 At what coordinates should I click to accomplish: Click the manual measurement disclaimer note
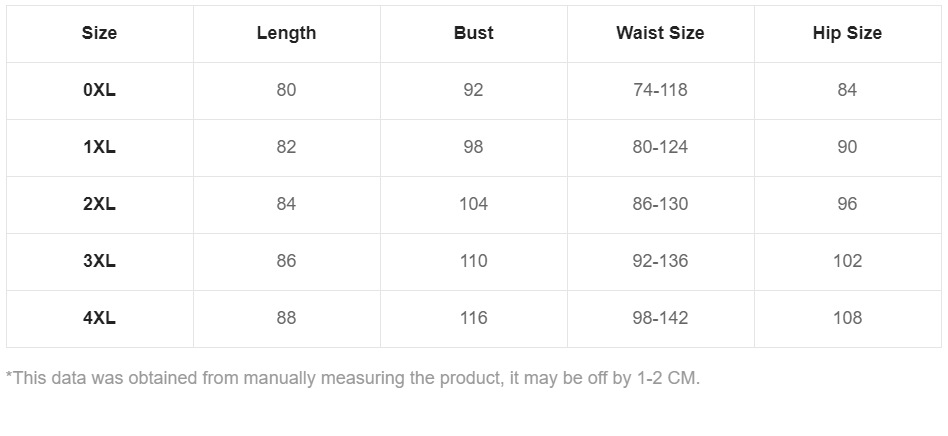(x=353, y=378)
